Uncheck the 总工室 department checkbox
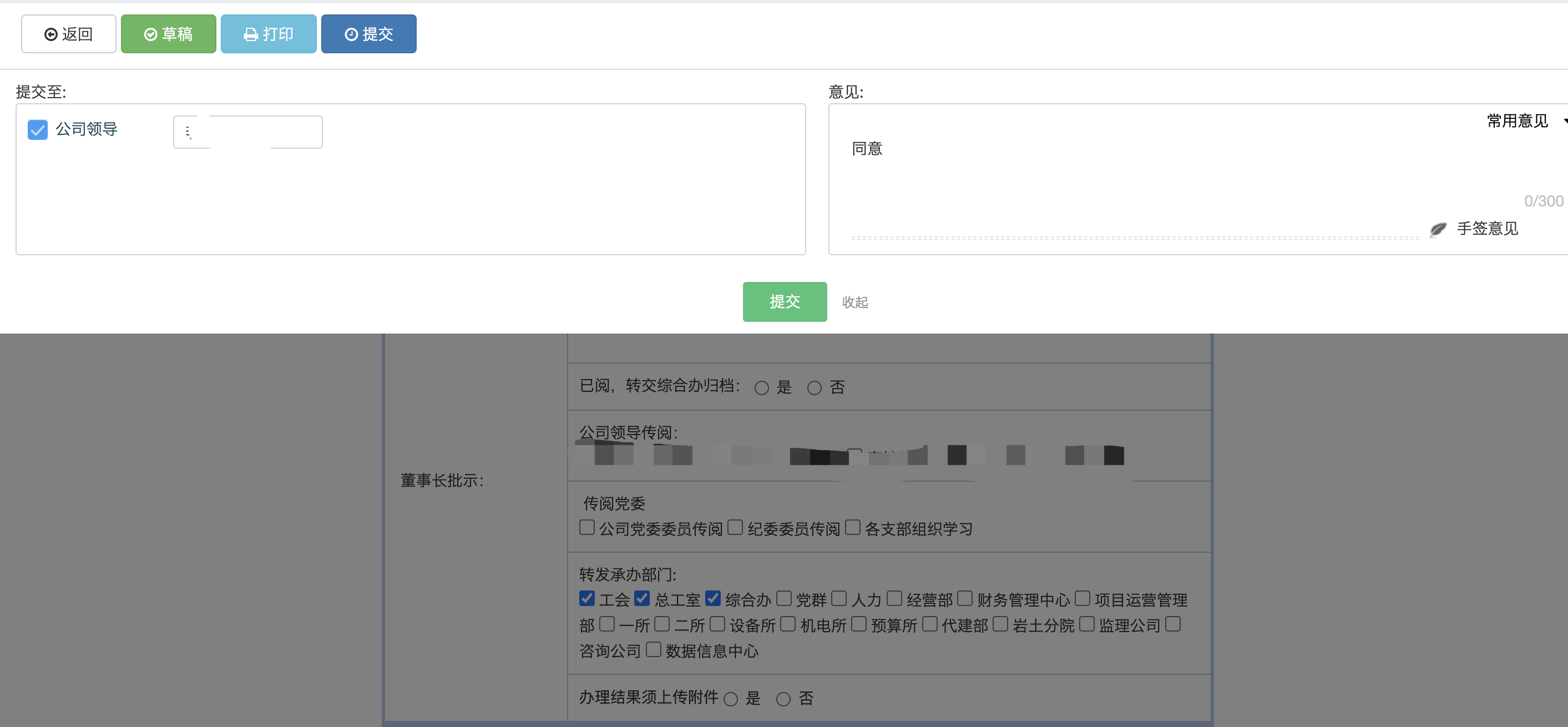The width and height of the screenshot is (1568, 727). [641, 599]
